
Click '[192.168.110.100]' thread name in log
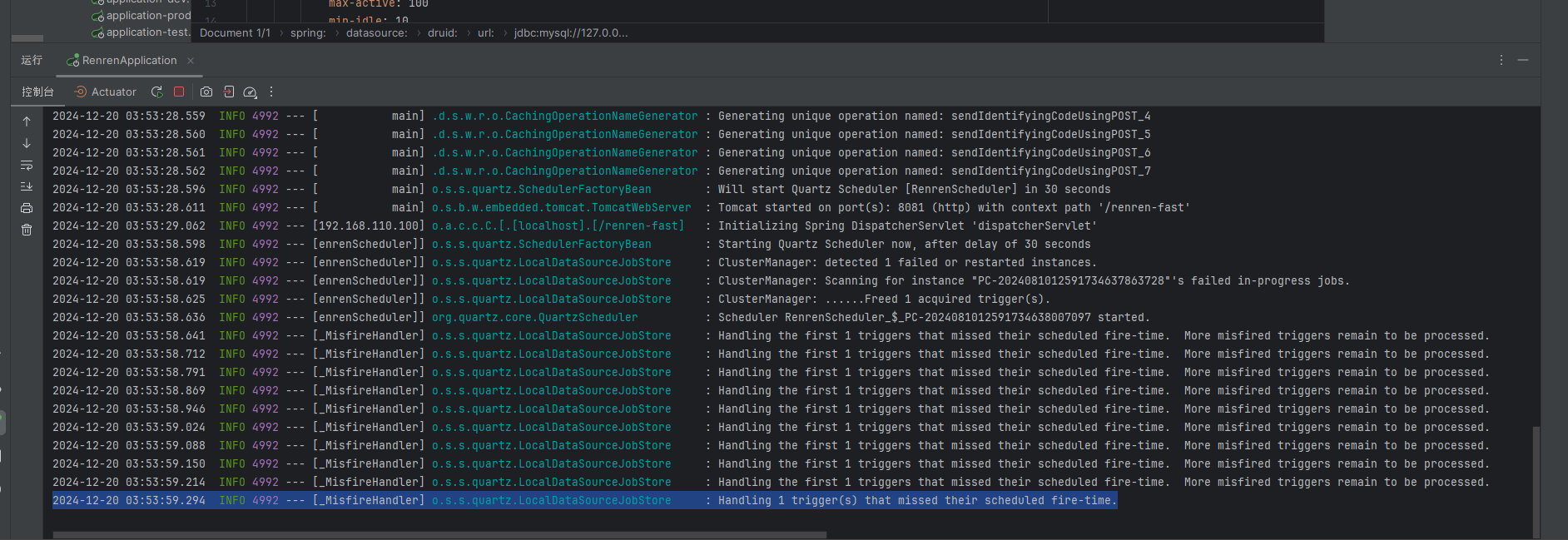(368, 225)
